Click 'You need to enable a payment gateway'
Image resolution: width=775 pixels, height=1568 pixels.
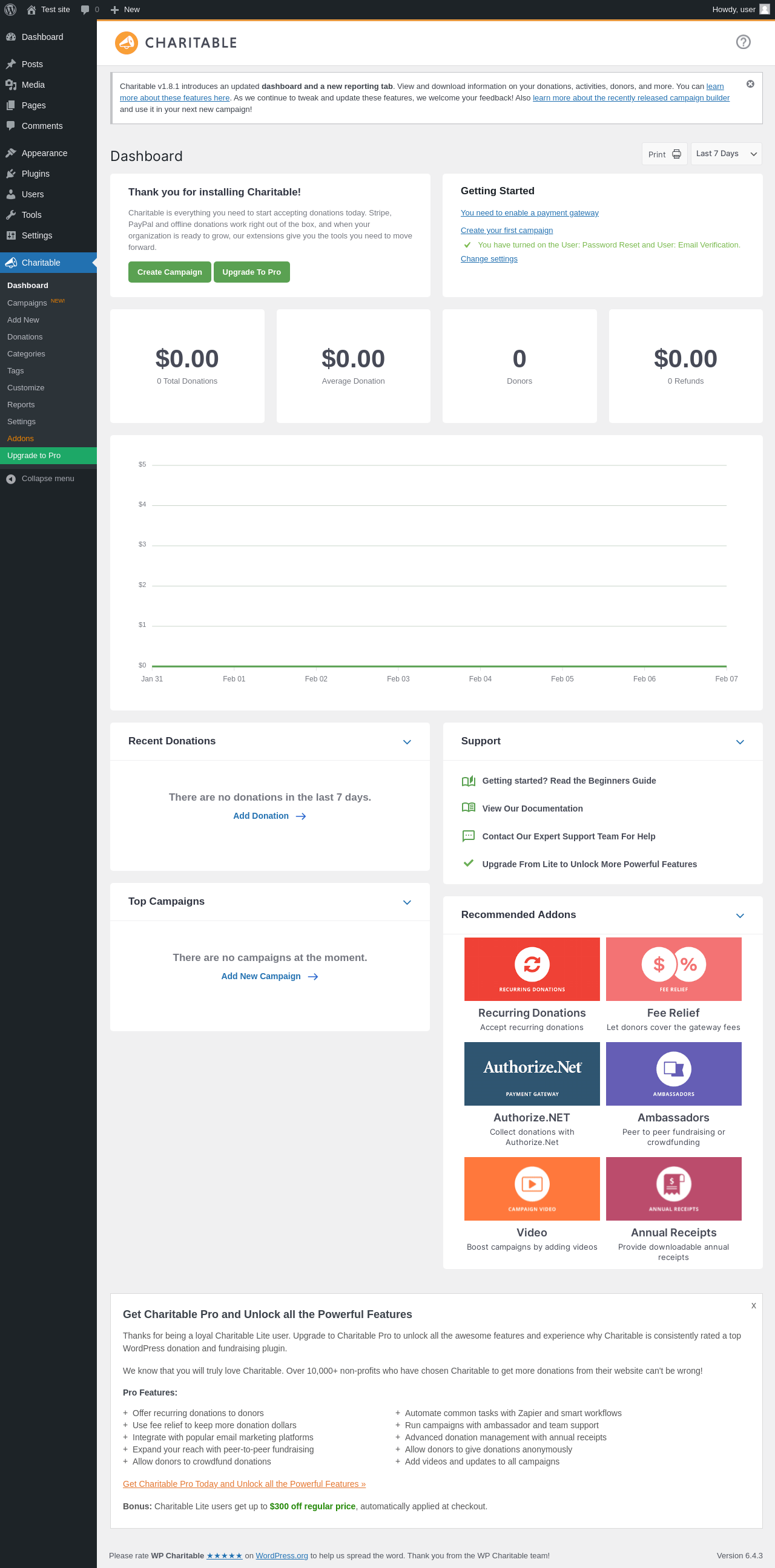pyautogui.click(x=529, y=213)
